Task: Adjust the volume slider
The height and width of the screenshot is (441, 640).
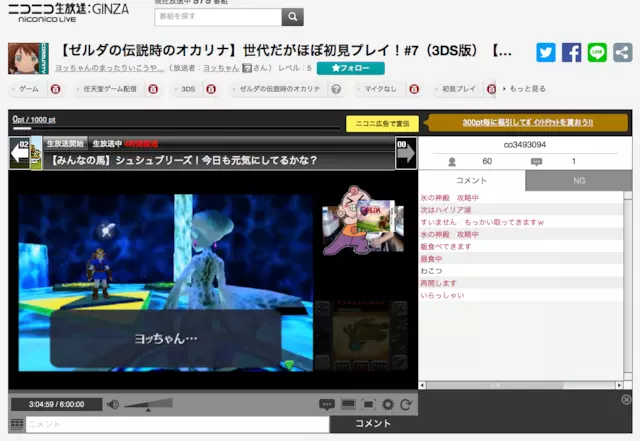Action: click(x=149, y=404)
